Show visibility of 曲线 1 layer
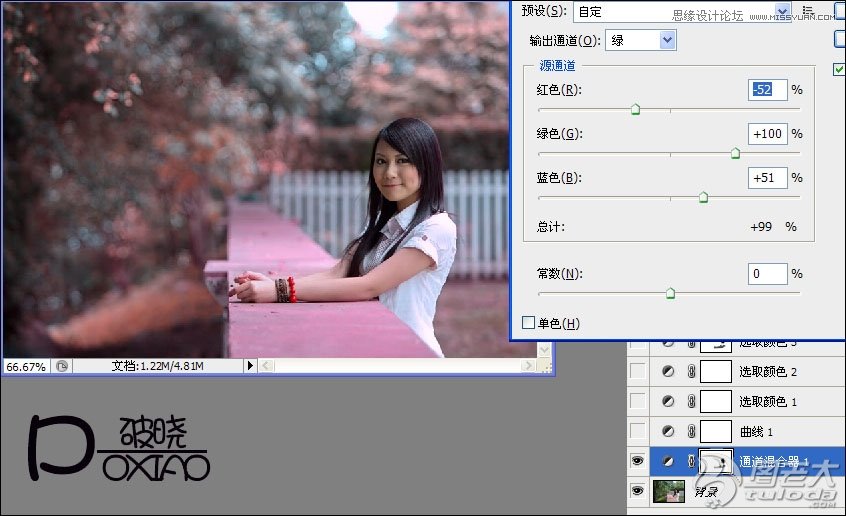Screen dimensions: 846x516 click(637, 431)
